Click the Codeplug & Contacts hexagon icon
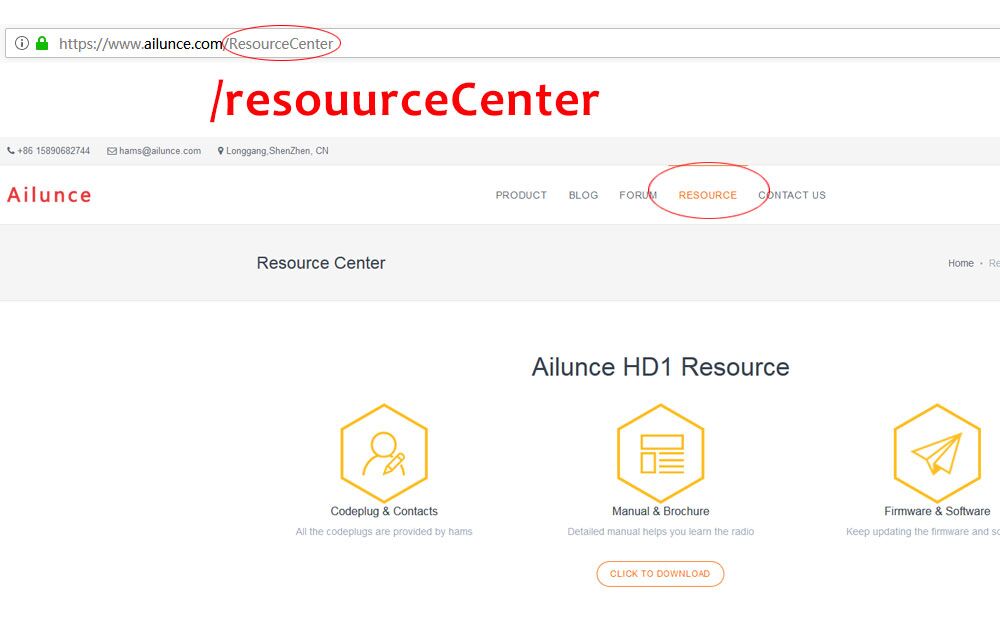 tap(384, 453)
